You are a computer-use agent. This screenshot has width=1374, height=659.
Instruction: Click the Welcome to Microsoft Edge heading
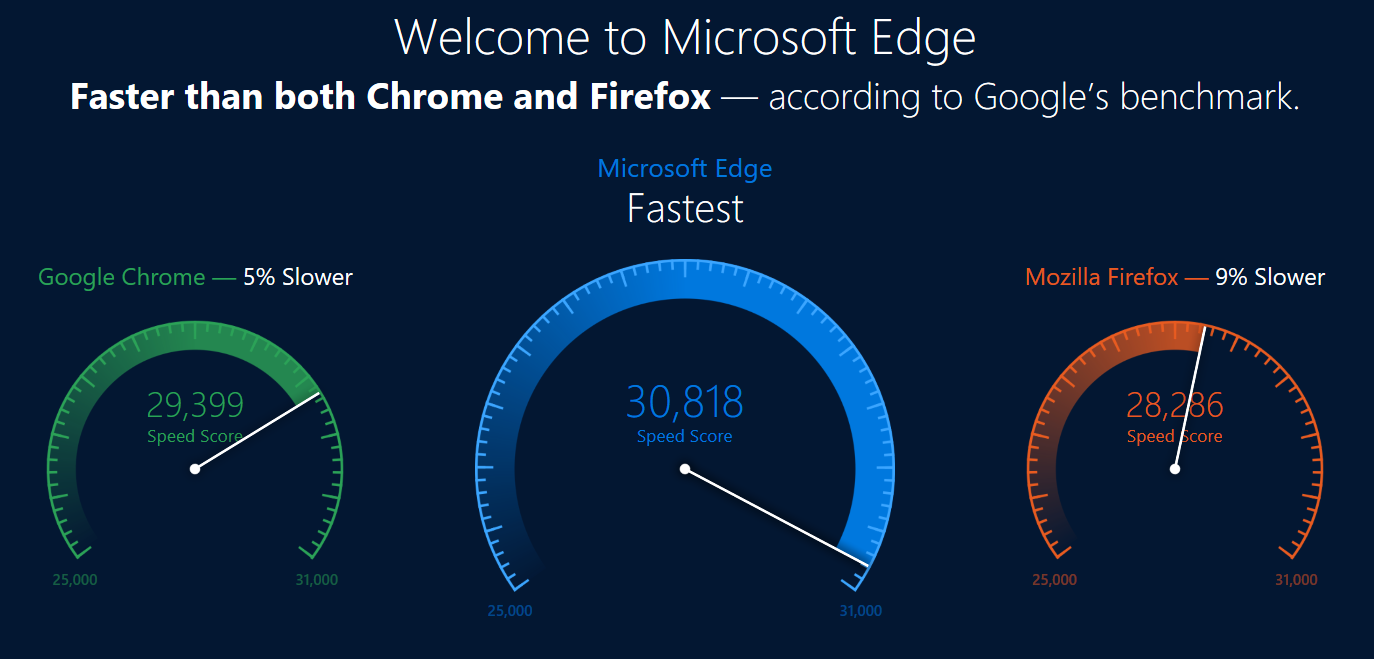685,38
